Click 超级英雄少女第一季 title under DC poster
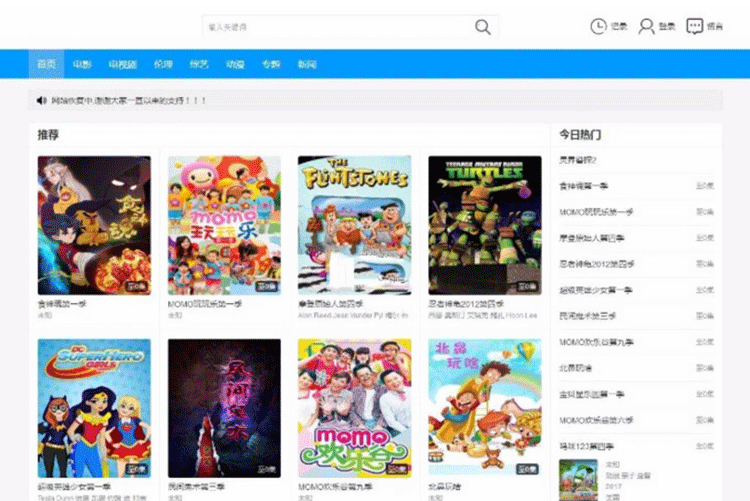Image resolution: width=750 pixels, height=501 pixels. [x=74, y=487]
